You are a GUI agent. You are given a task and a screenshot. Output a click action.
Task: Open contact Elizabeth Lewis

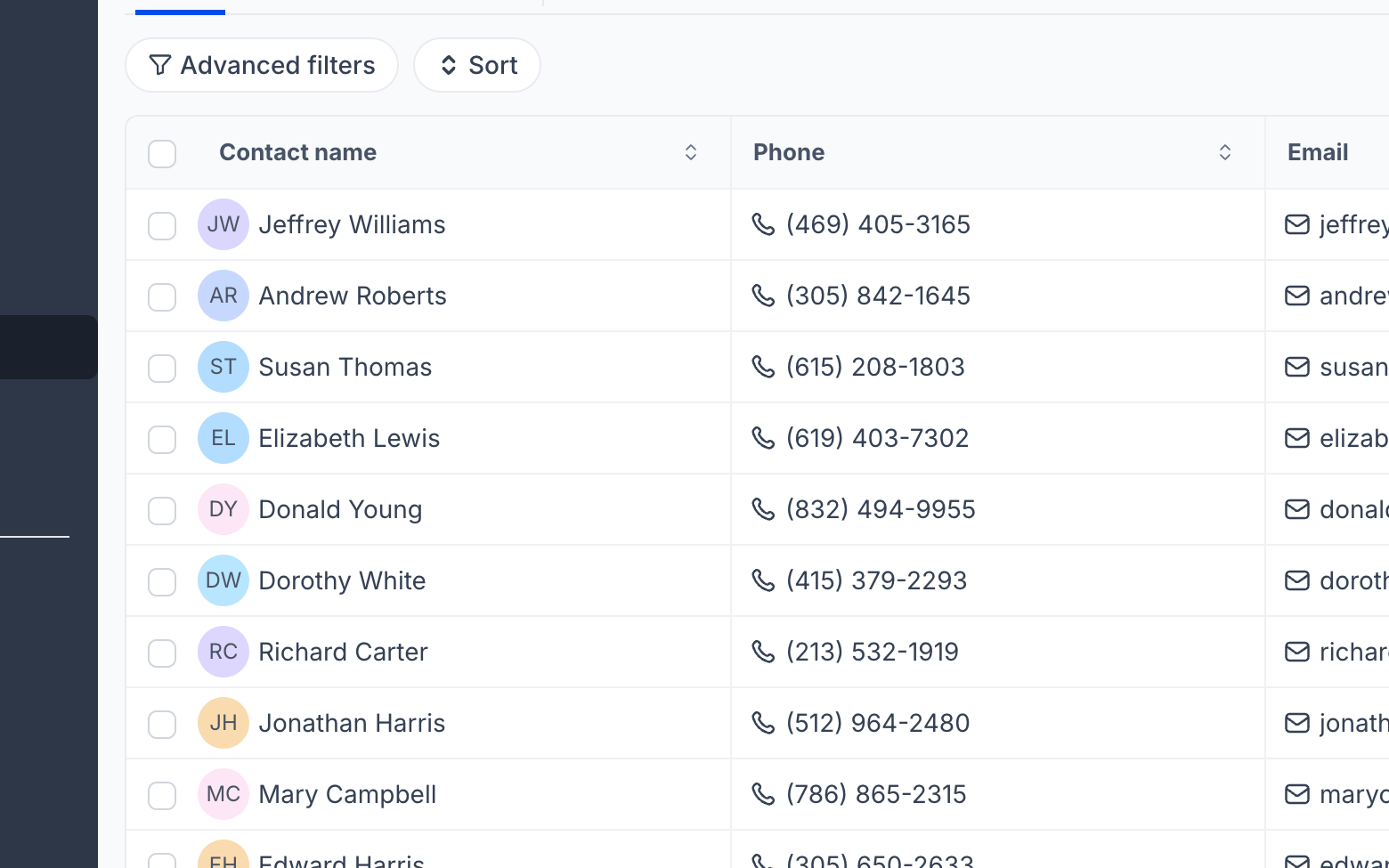[349, 438]
